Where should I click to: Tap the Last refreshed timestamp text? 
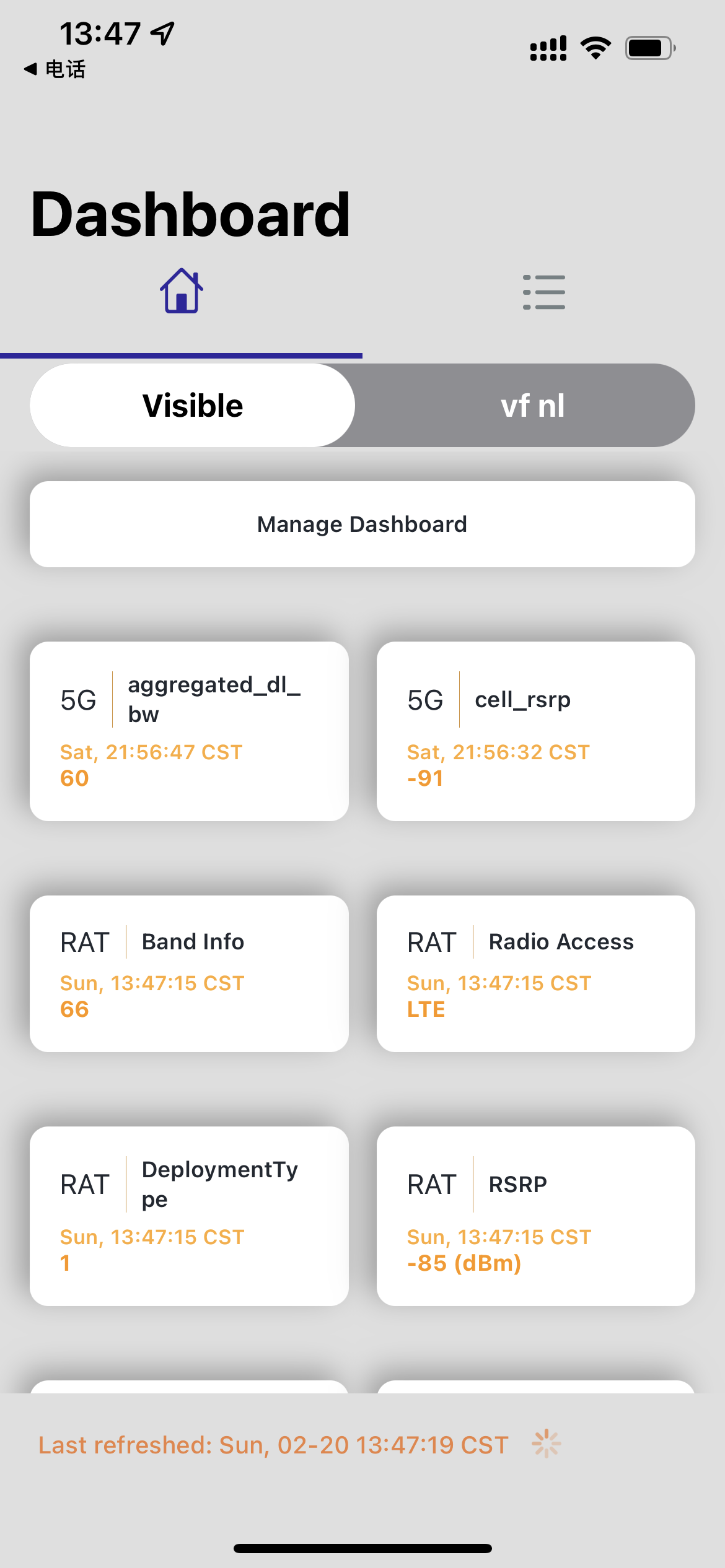(273, 1445)
